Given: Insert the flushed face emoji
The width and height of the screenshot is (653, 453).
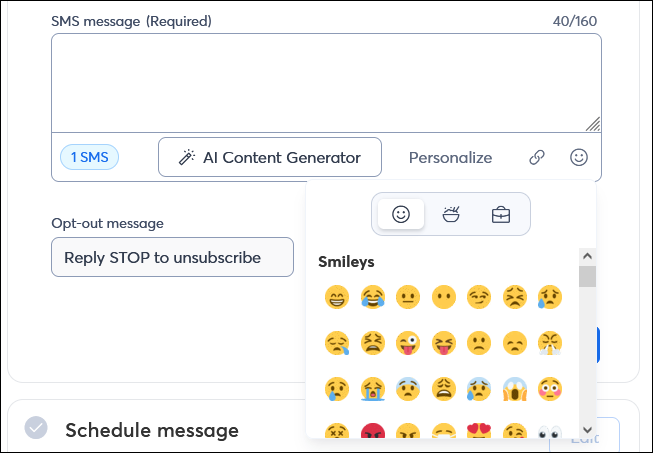Looking at the screenshot, I should tap(550, 389).
